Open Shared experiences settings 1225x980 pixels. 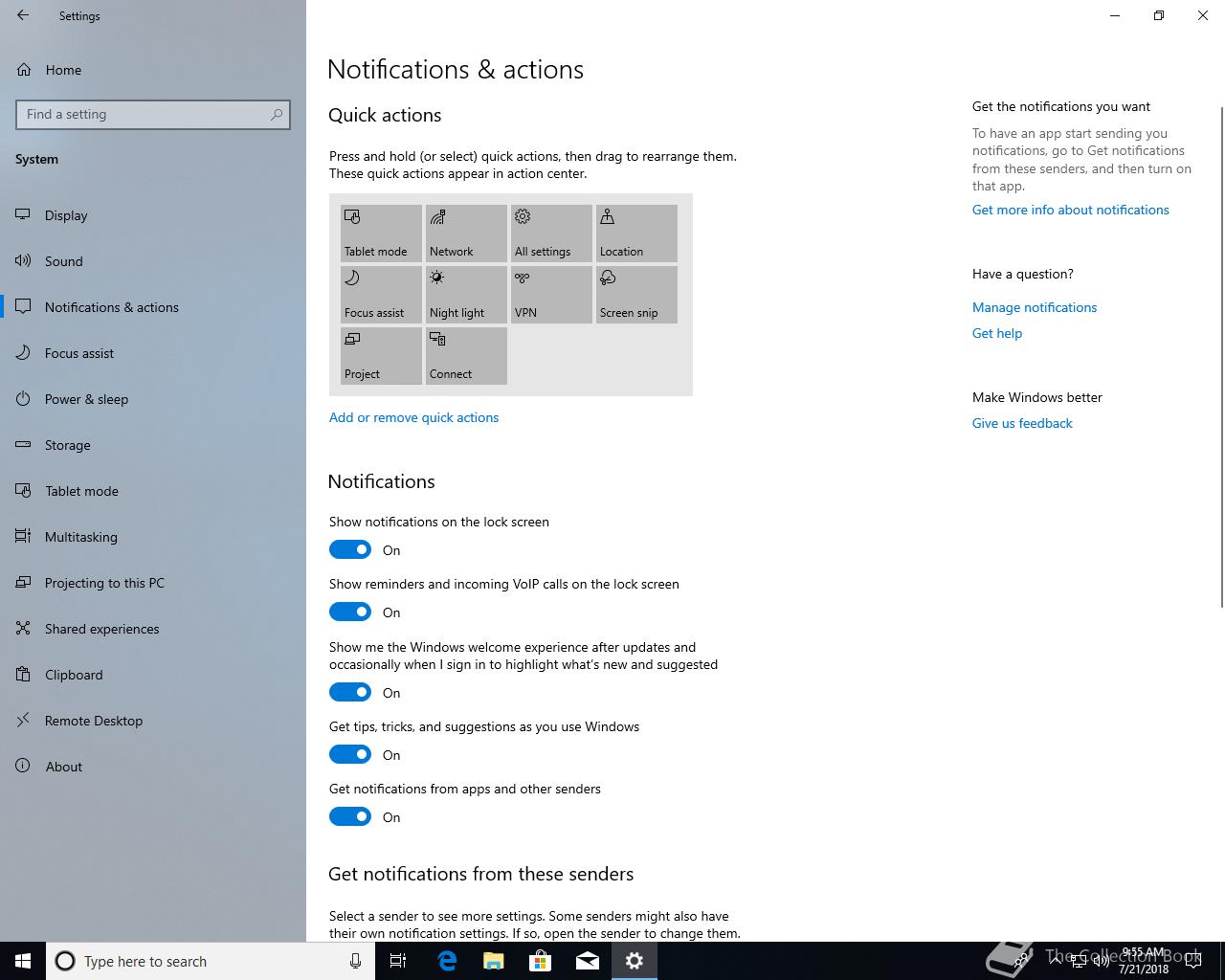153,629
